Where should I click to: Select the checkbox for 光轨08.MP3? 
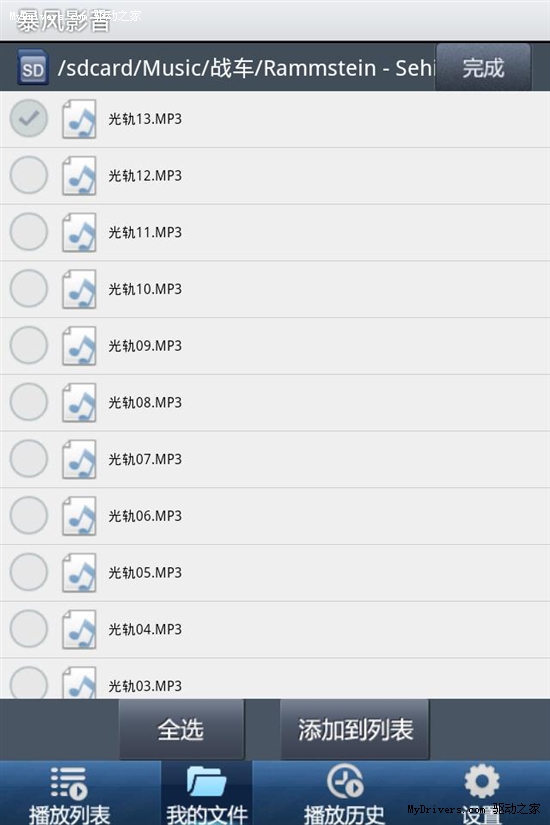click(29, 403)
